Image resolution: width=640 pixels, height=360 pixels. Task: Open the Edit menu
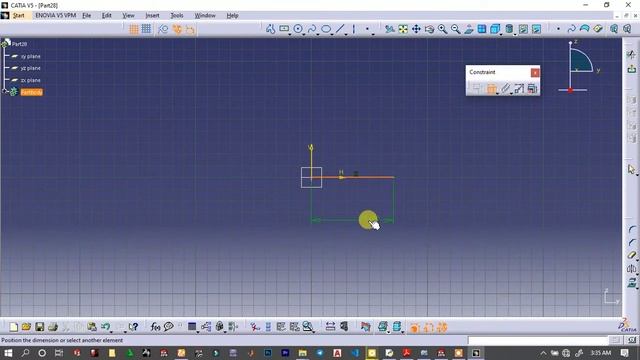tap(107, 16)
